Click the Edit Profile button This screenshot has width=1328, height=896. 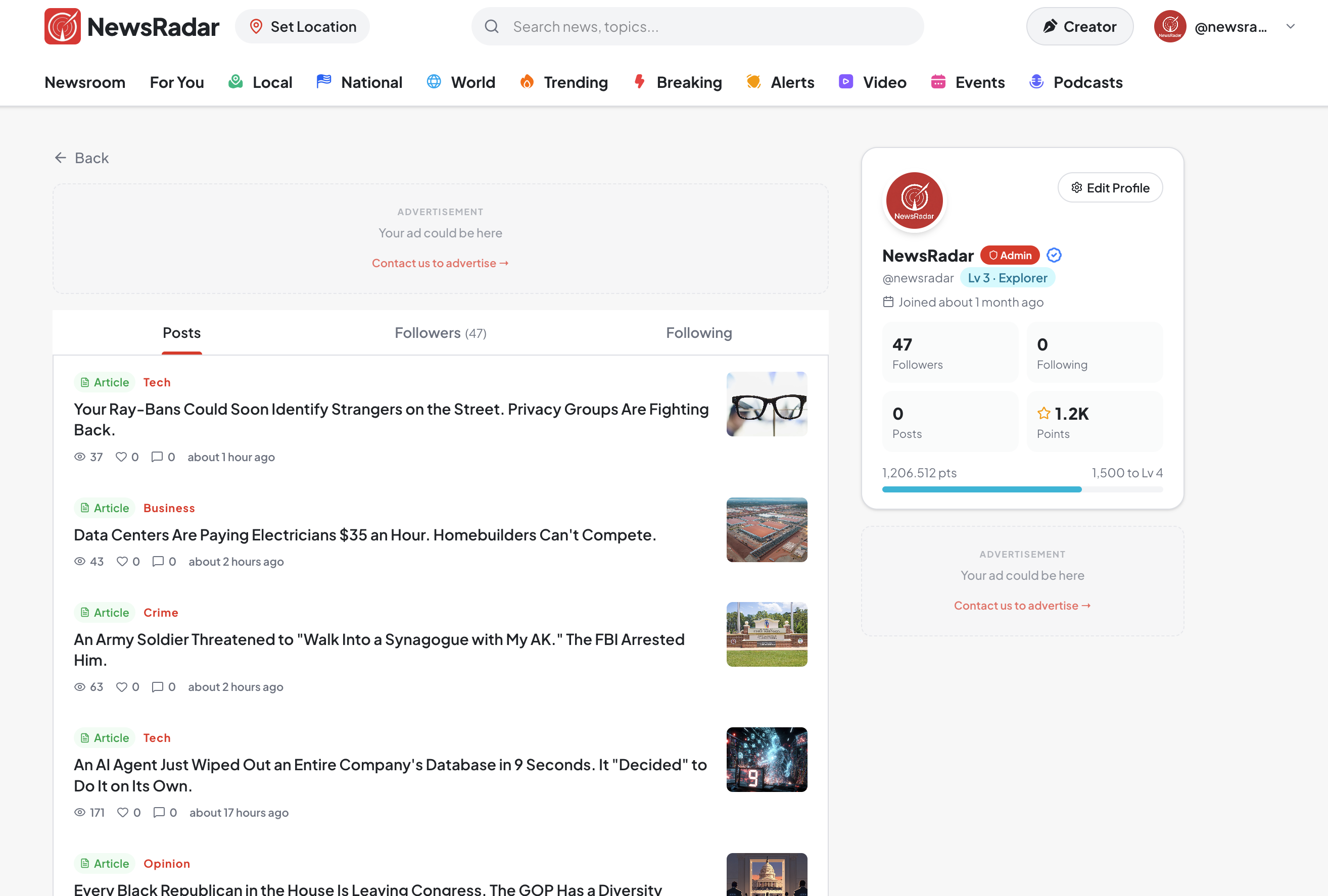(1110, 187)
